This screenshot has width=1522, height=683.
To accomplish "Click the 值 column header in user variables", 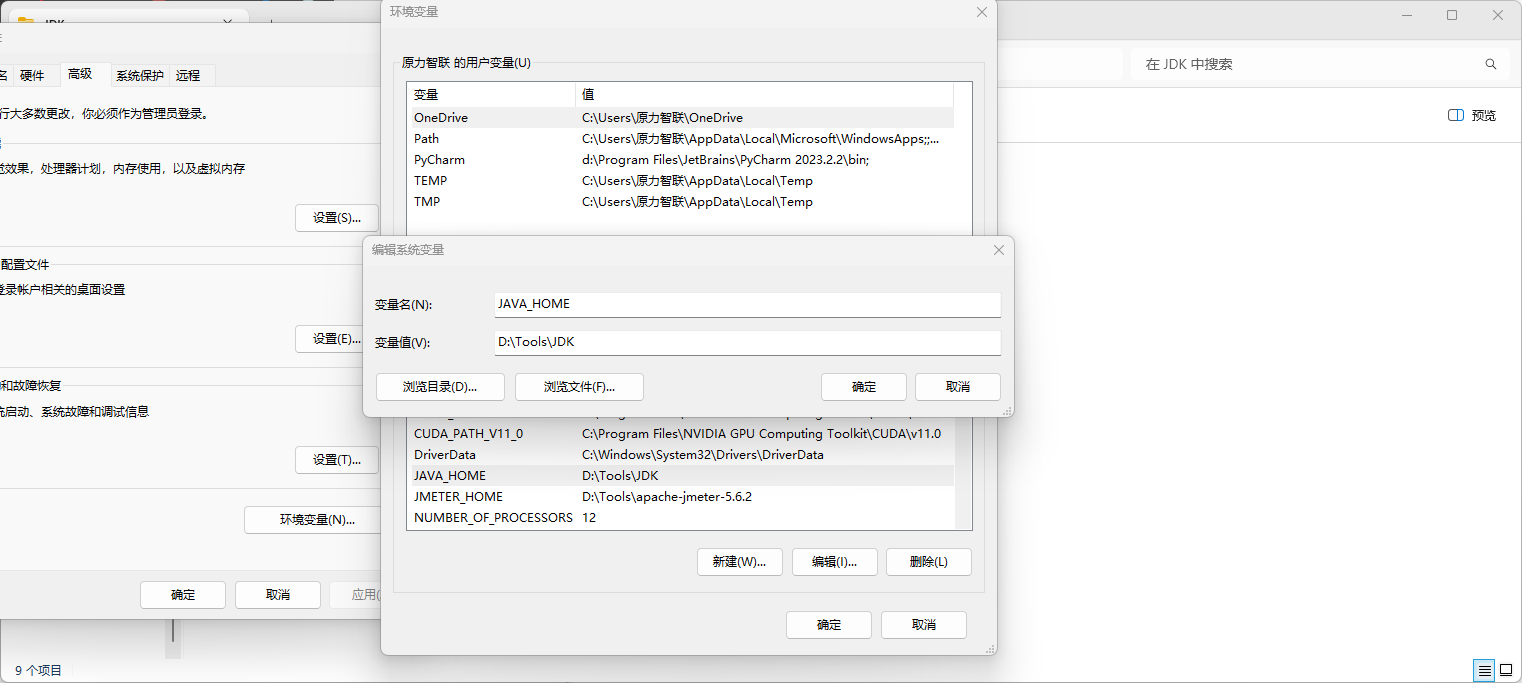I will point(765,94).
